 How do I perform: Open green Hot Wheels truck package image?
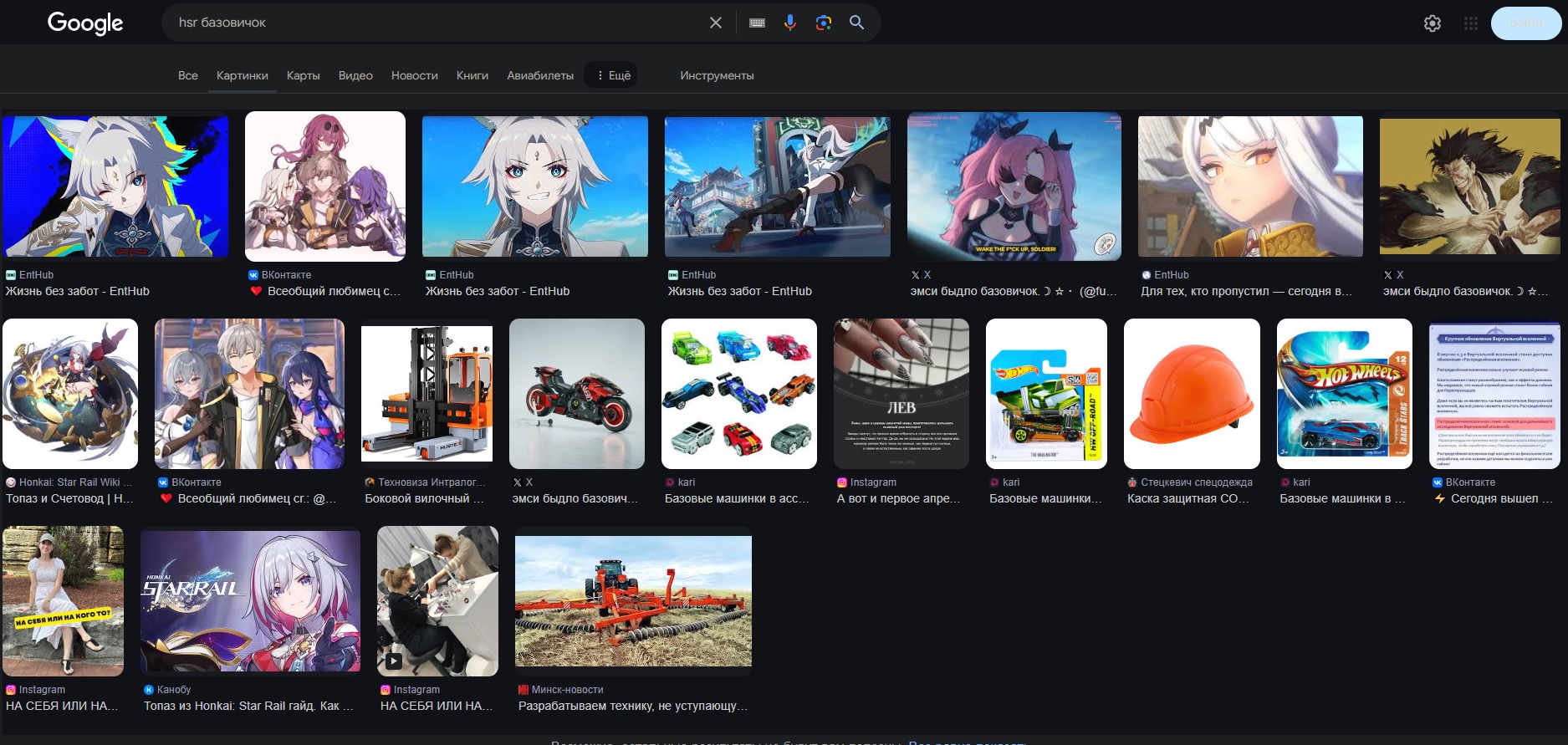pos(1046,394)
